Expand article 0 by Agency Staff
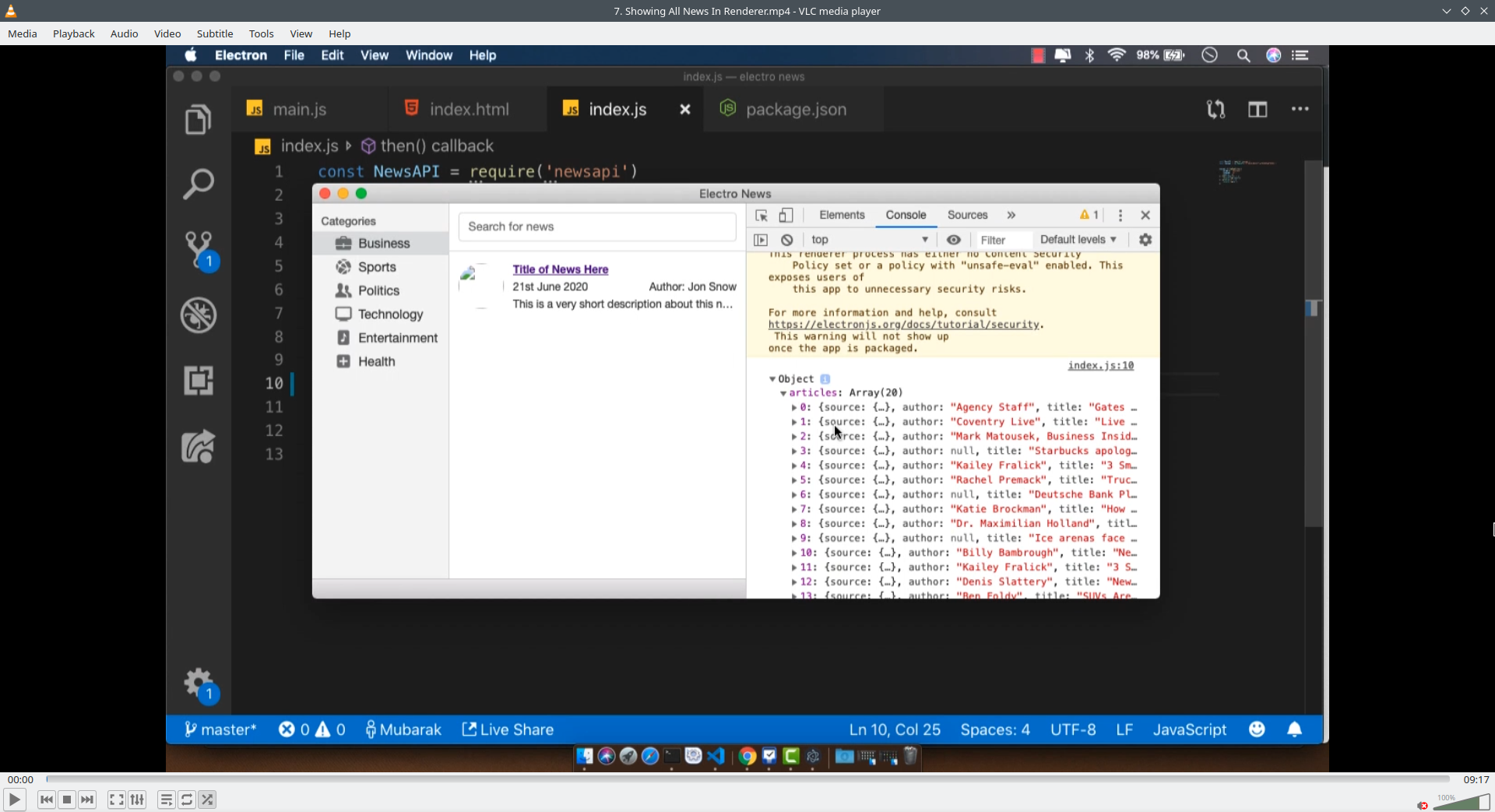The image size is (1495, 812). [794, 408]
